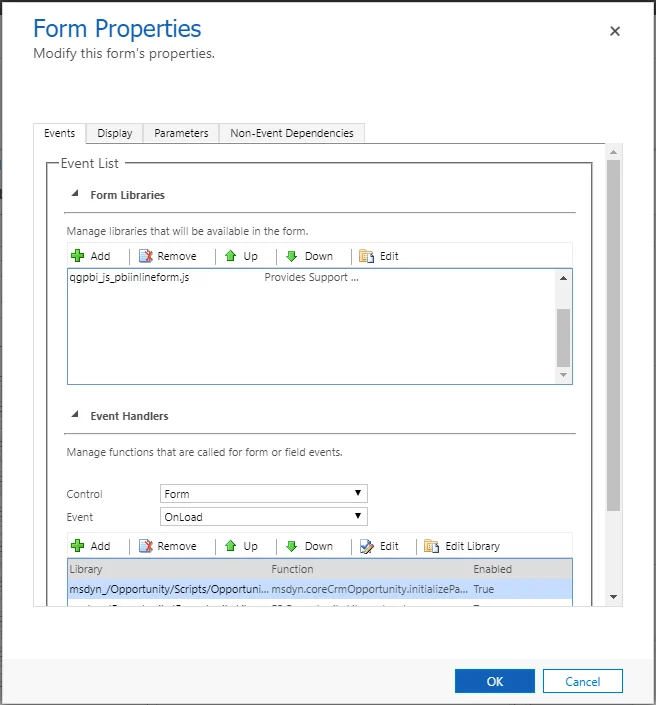Select the msdyn_/Opportunity/Scripts handler row
Viewport: 656px width, 705px height.
(x=320, y=589)
